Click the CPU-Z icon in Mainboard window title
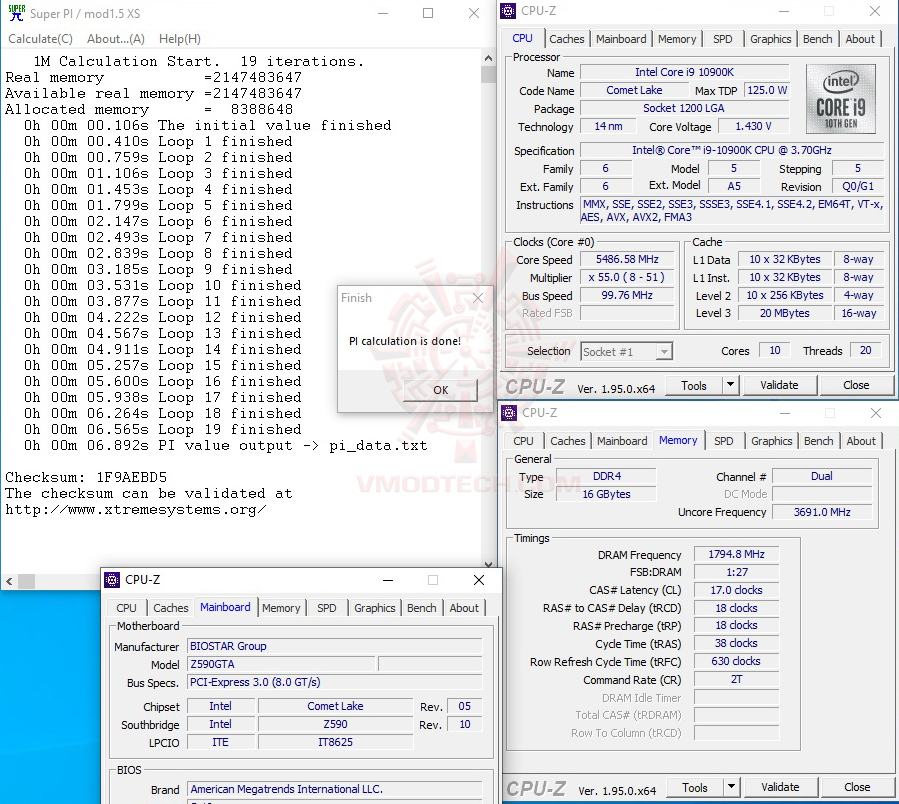 [112, 580]
